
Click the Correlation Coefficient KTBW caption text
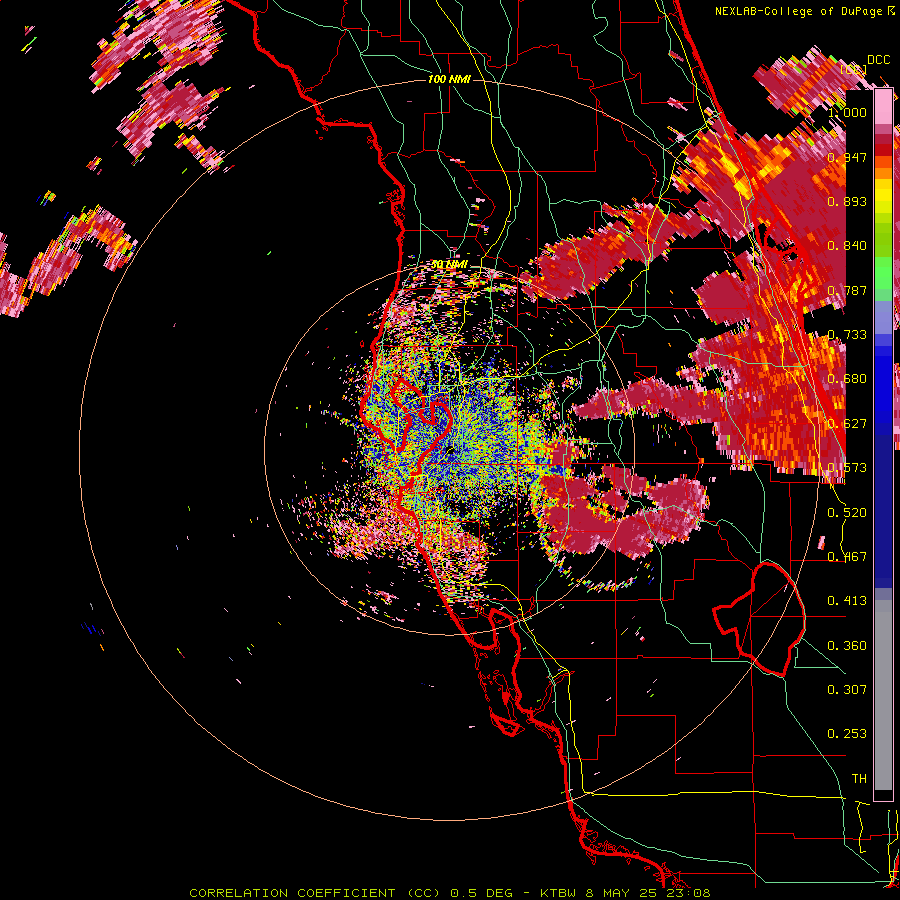(449, 893)
